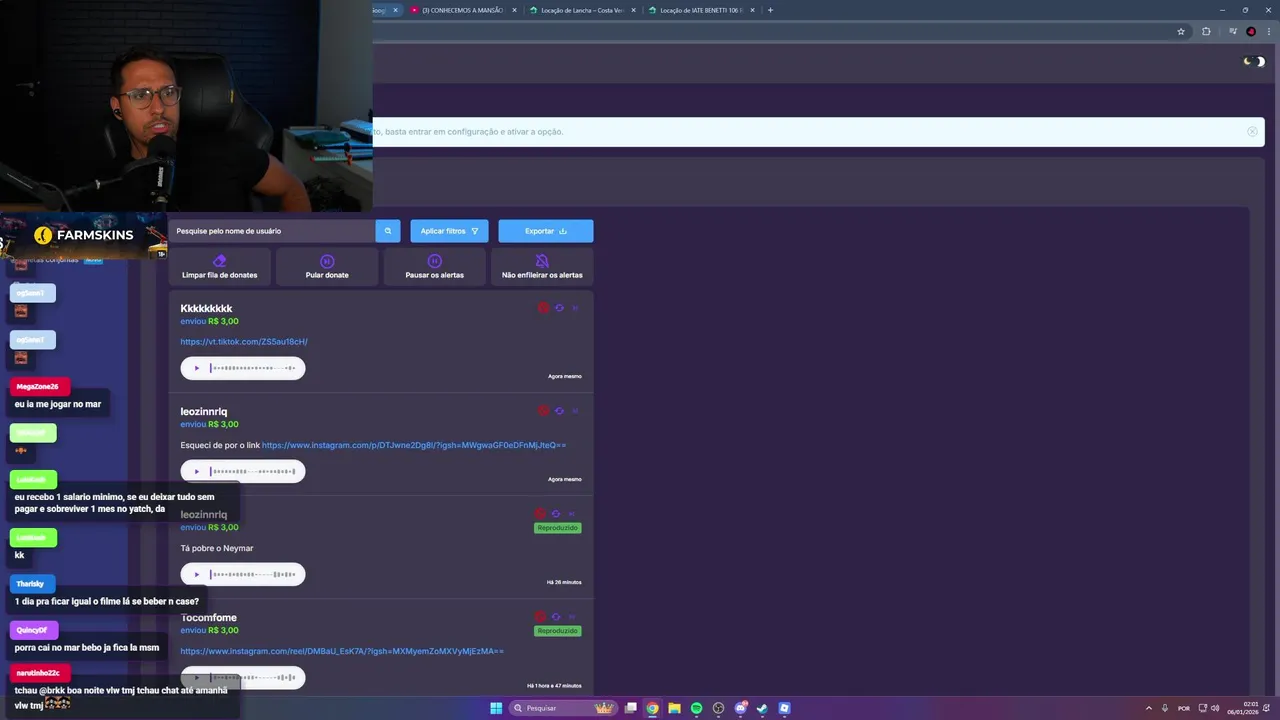Open a new browser tab
The height and width of the screenshot is (720, 1280).
pyautogui.click(x=770, y=10)
